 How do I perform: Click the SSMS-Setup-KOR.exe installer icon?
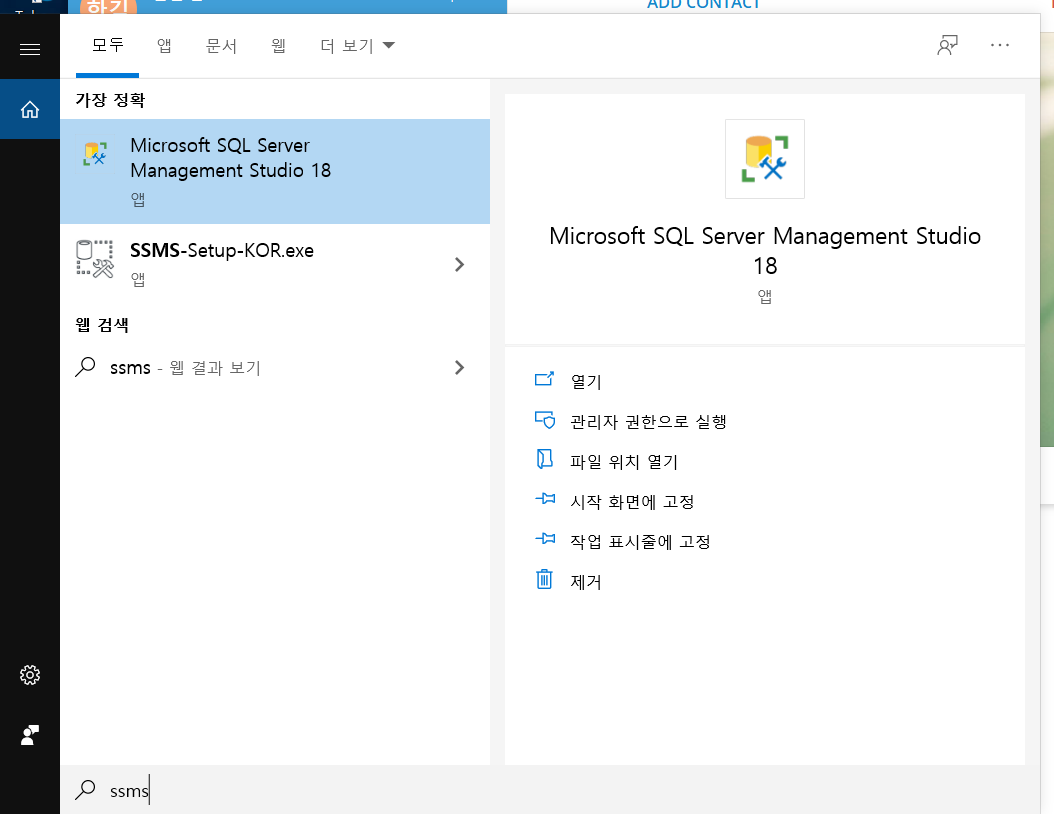point(95,259)
